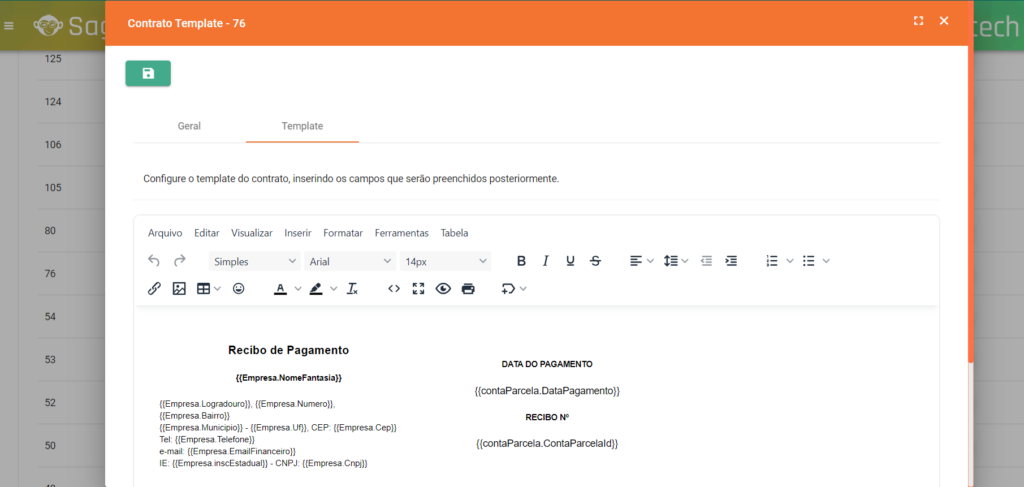Apply strikethrough to text

point(595,261)
